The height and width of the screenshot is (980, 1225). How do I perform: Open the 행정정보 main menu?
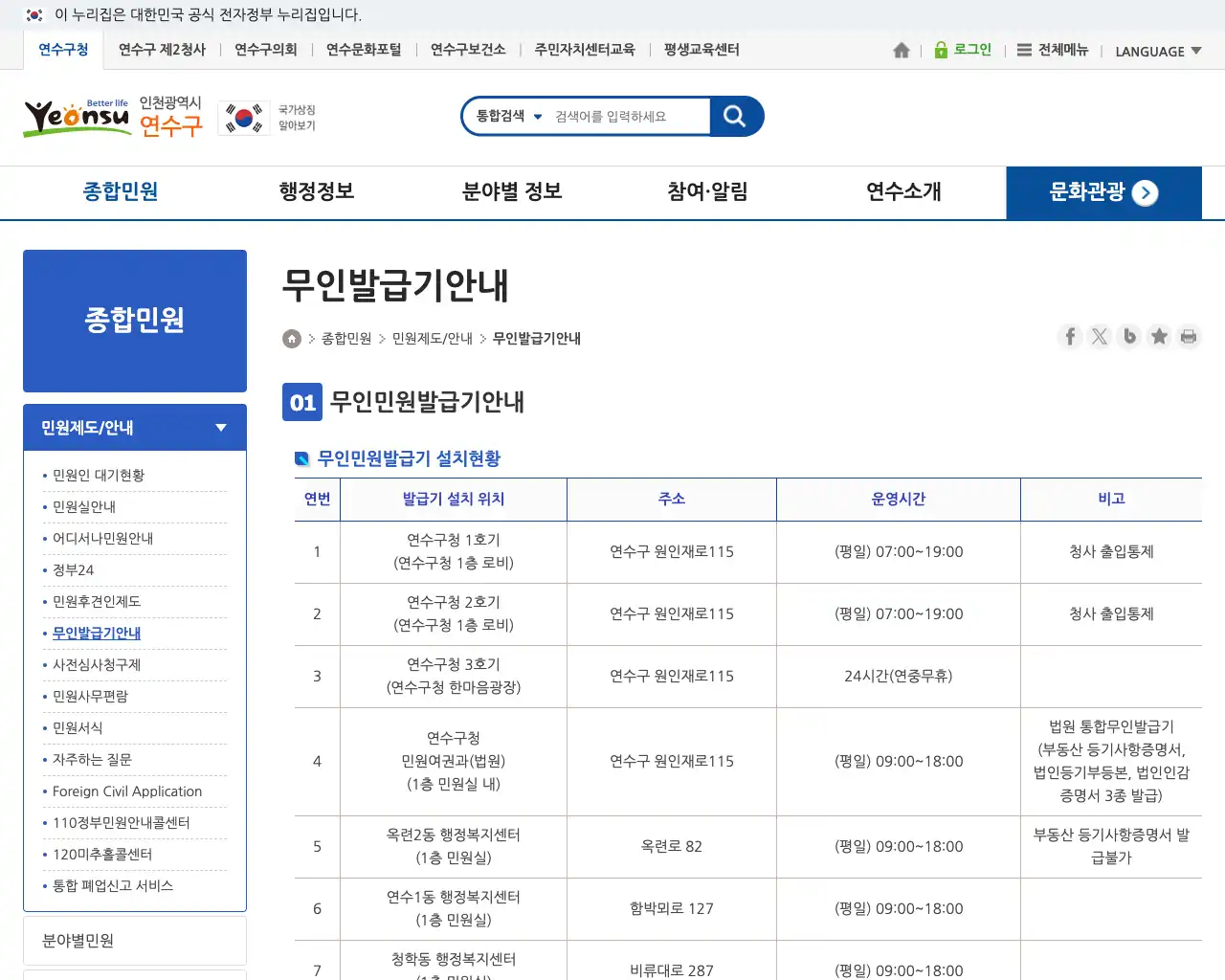tap(317, 192)
